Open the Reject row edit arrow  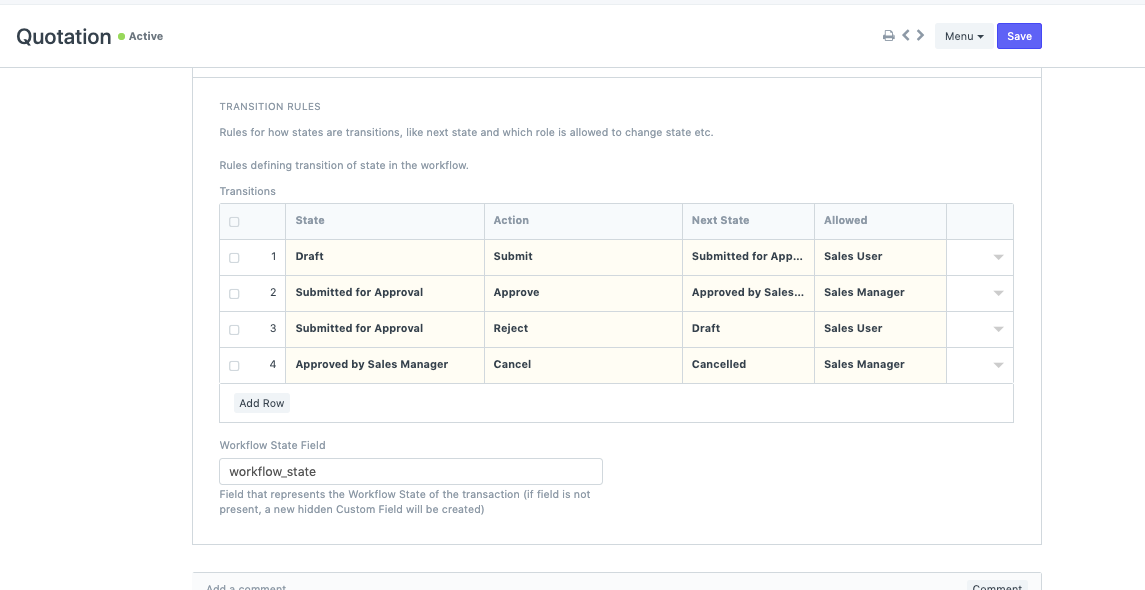[x=997, y=329]
